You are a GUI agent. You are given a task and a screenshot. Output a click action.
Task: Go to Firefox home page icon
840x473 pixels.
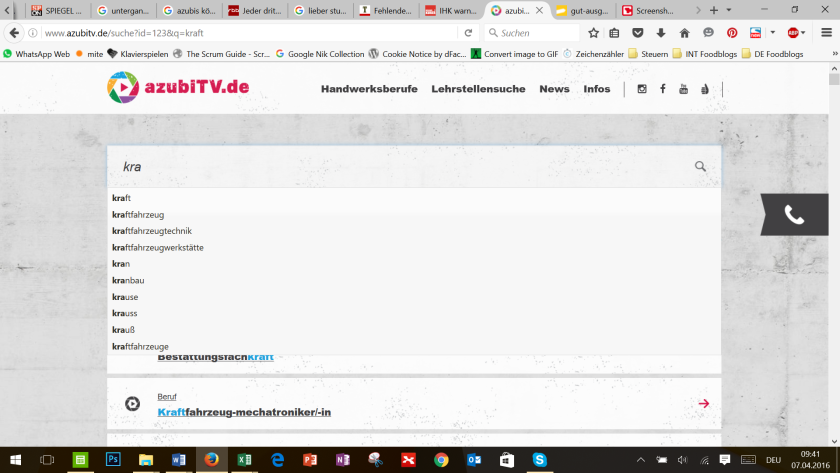coord(685,33)
